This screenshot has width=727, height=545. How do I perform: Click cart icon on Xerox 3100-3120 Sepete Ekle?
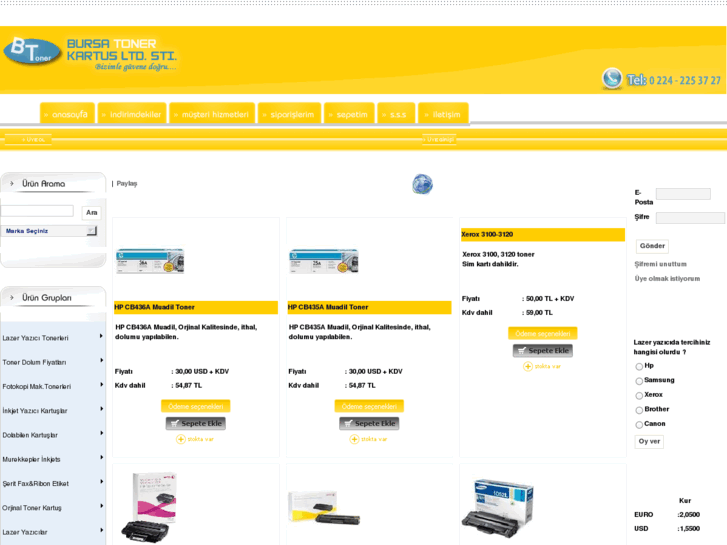point(522,351)
